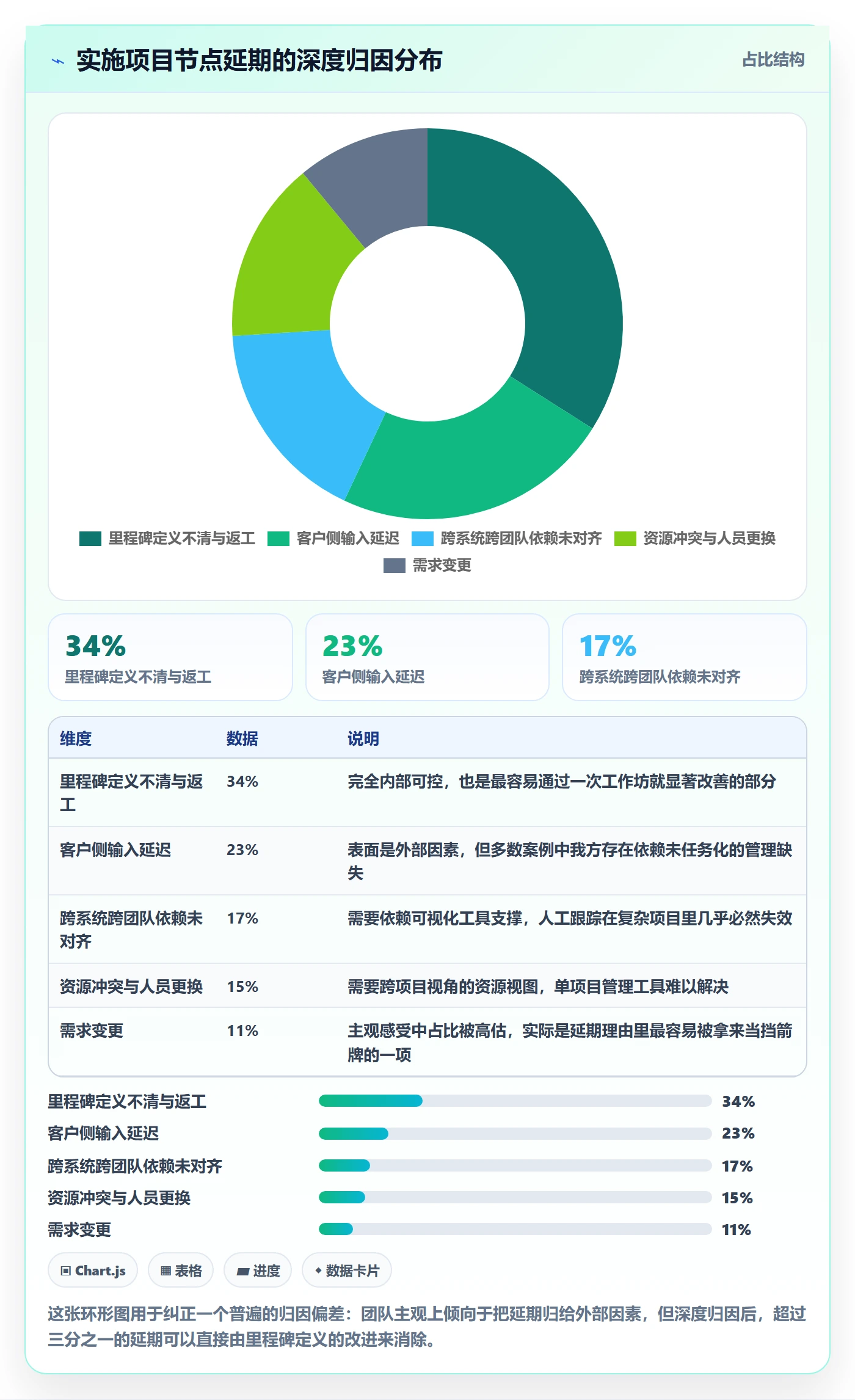Hide the 跨系统跨团队依赖未对齐 legend series
855x1400 pixels.
507,538
